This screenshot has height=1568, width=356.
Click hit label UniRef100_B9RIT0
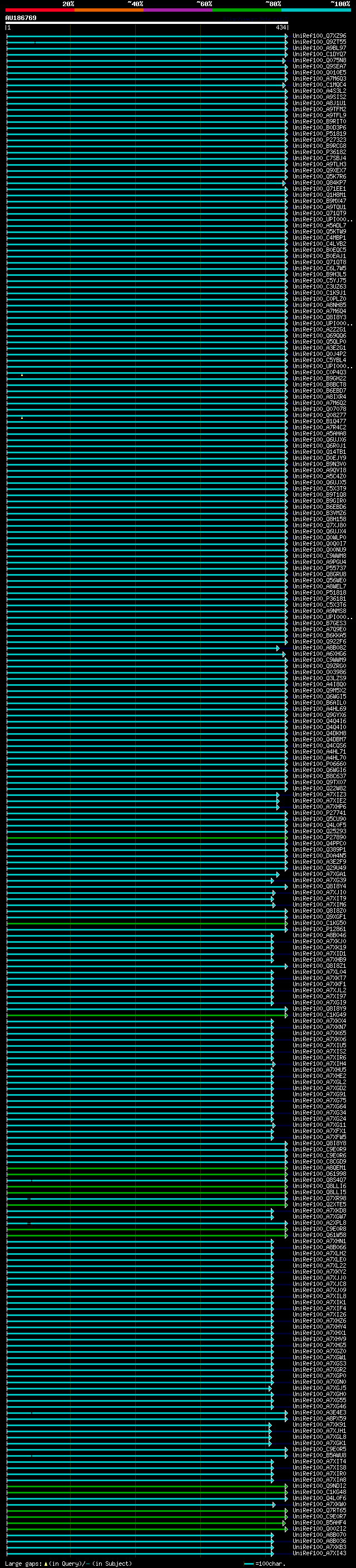[x=319, y=122]
